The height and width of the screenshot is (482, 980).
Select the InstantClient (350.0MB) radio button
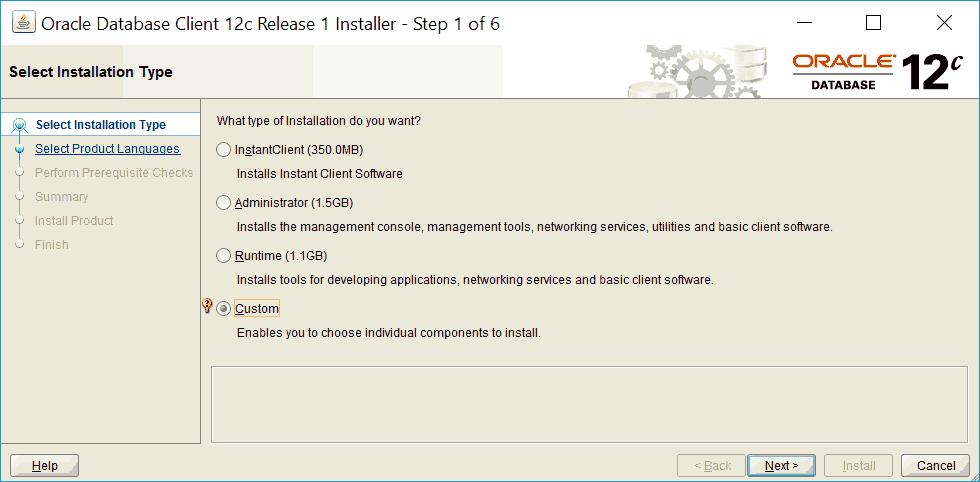pyautogui.click(x=223, y=150)
